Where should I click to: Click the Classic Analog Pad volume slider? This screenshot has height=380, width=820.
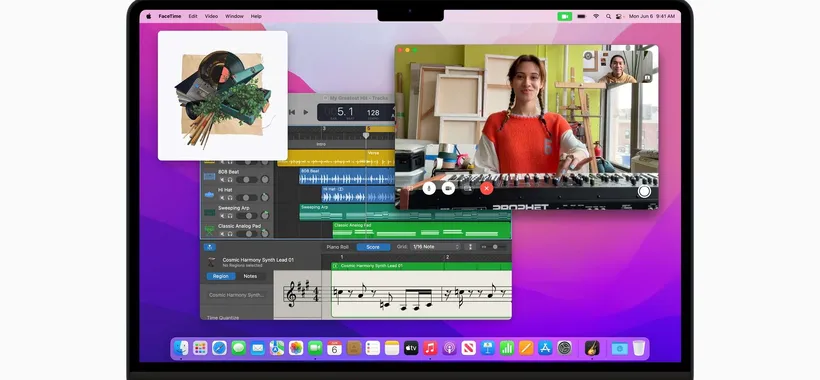pos(247,234)
